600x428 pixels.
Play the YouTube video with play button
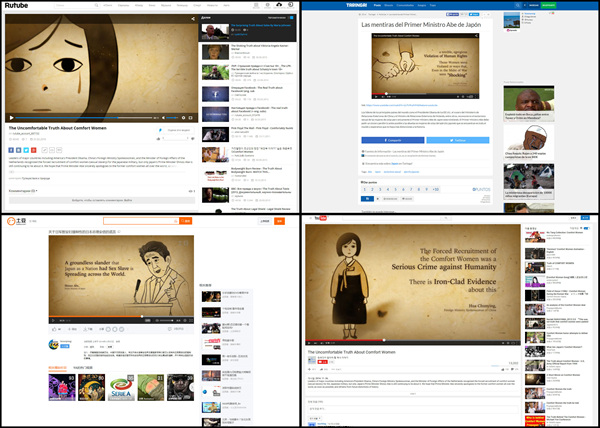click(x=310, y=342)
